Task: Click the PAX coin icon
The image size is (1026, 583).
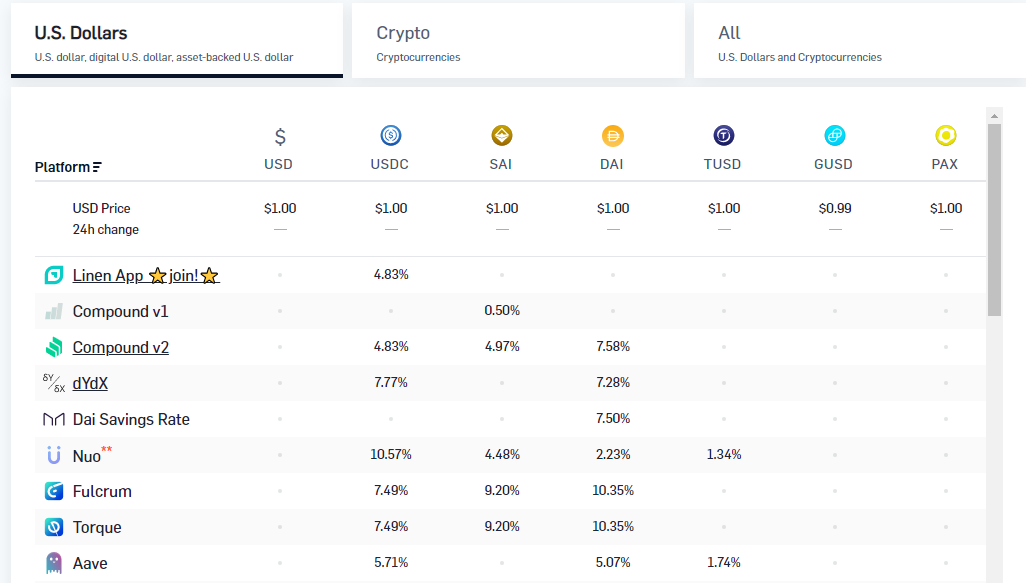Action: pyautogui.click(x=946, y=135)
